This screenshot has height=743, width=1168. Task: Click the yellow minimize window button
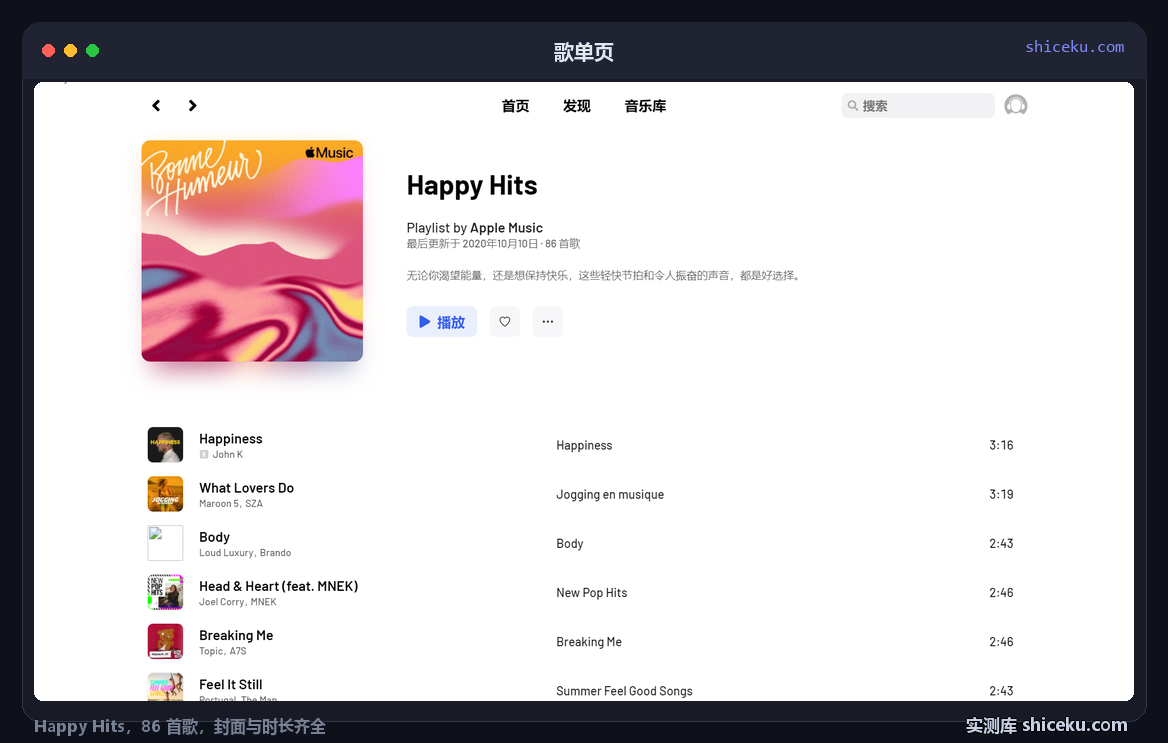(x=71, y=51)
